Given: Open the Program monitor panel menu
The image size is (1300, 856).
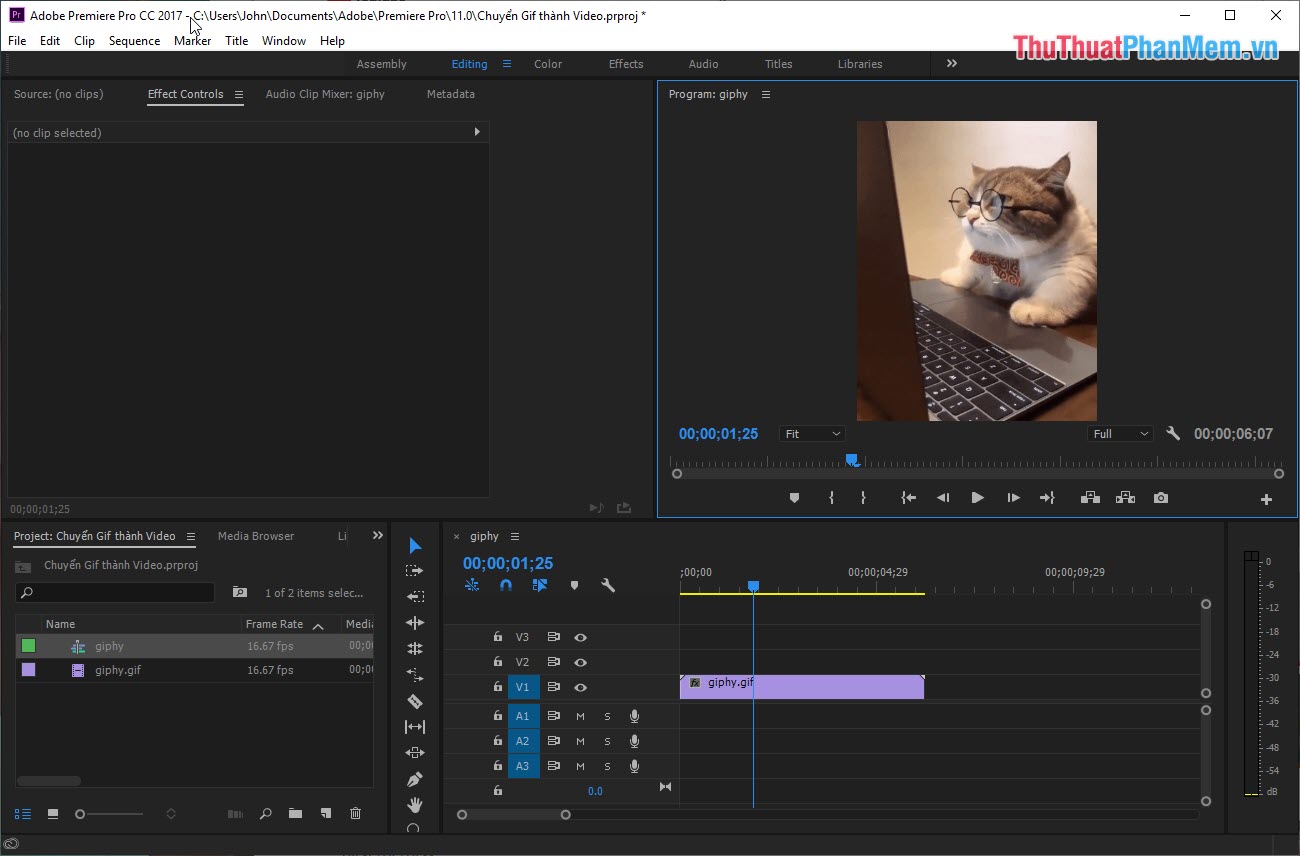Looking at the screenshot, I should point(765,93).
